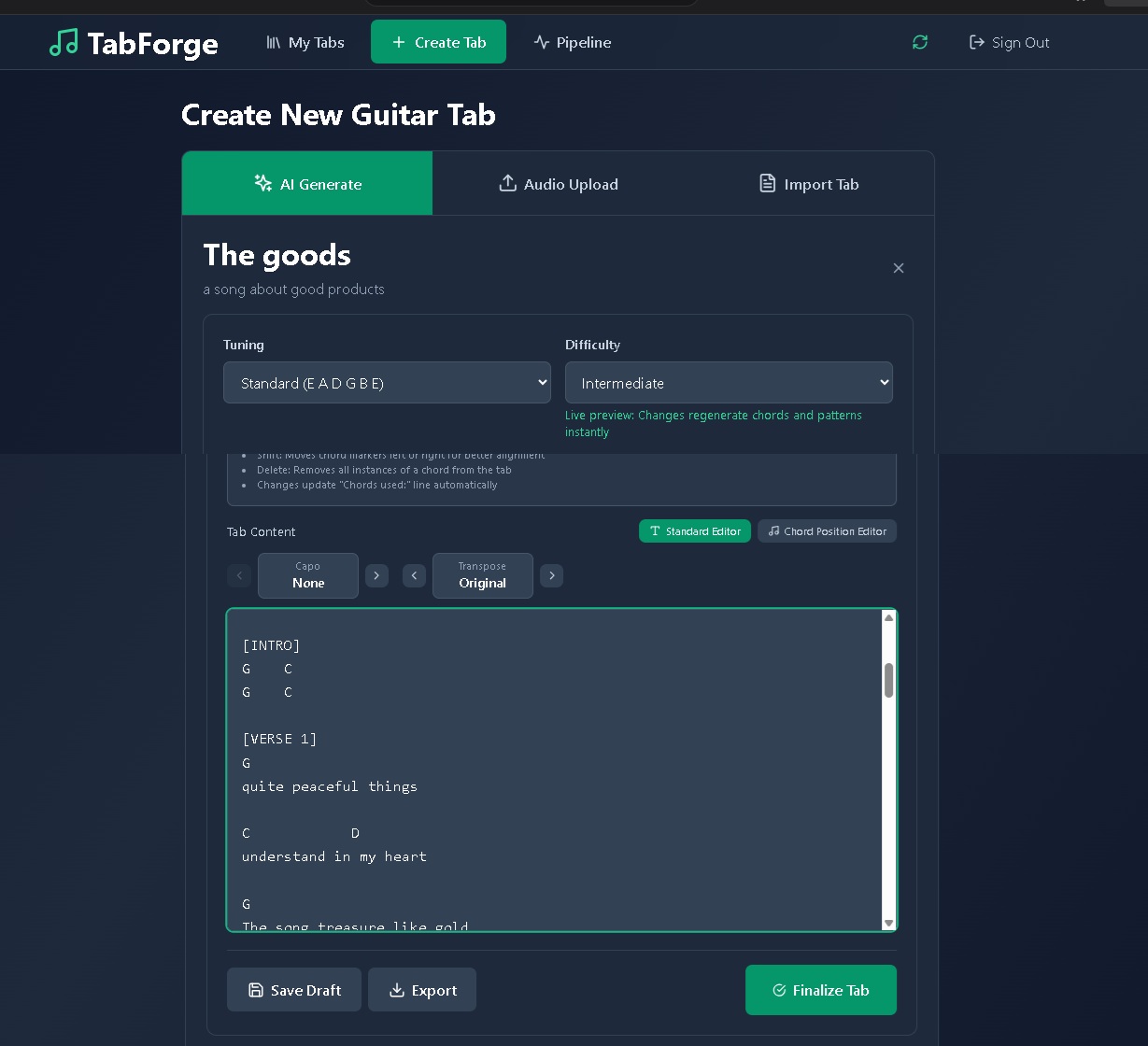Image resolution: width=1148 pixels, height=1046 pixels.
Task: Select the Standard Editor mode
Action: click(695, 530)
